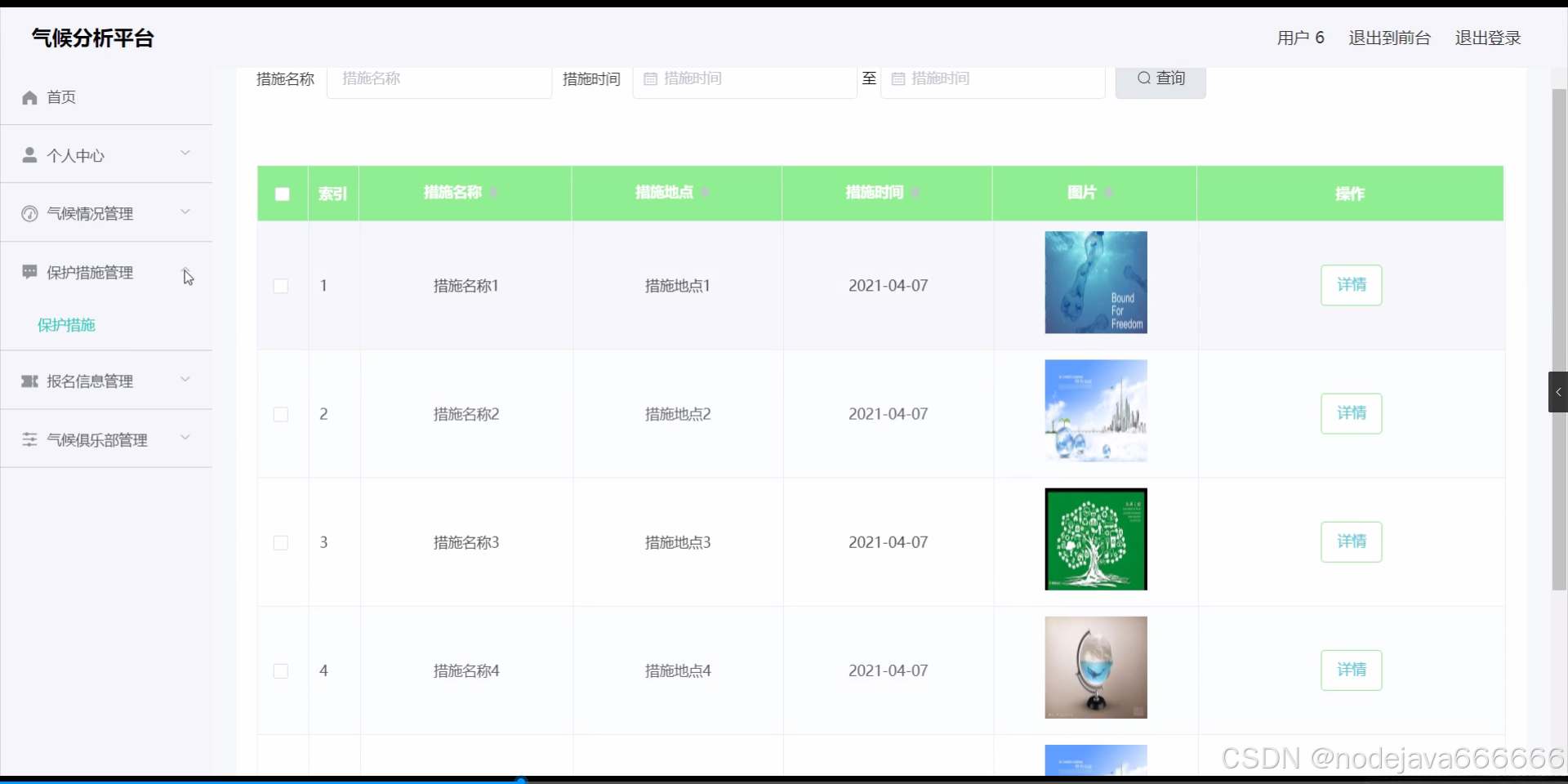
Task: Click sort arrows in 措施名称 column header
Action: [x=494, y=193]
